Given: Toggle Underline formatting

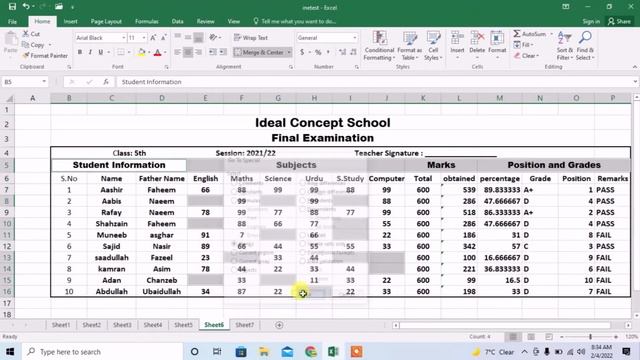Looking at the screenshot, I should 100,52.
